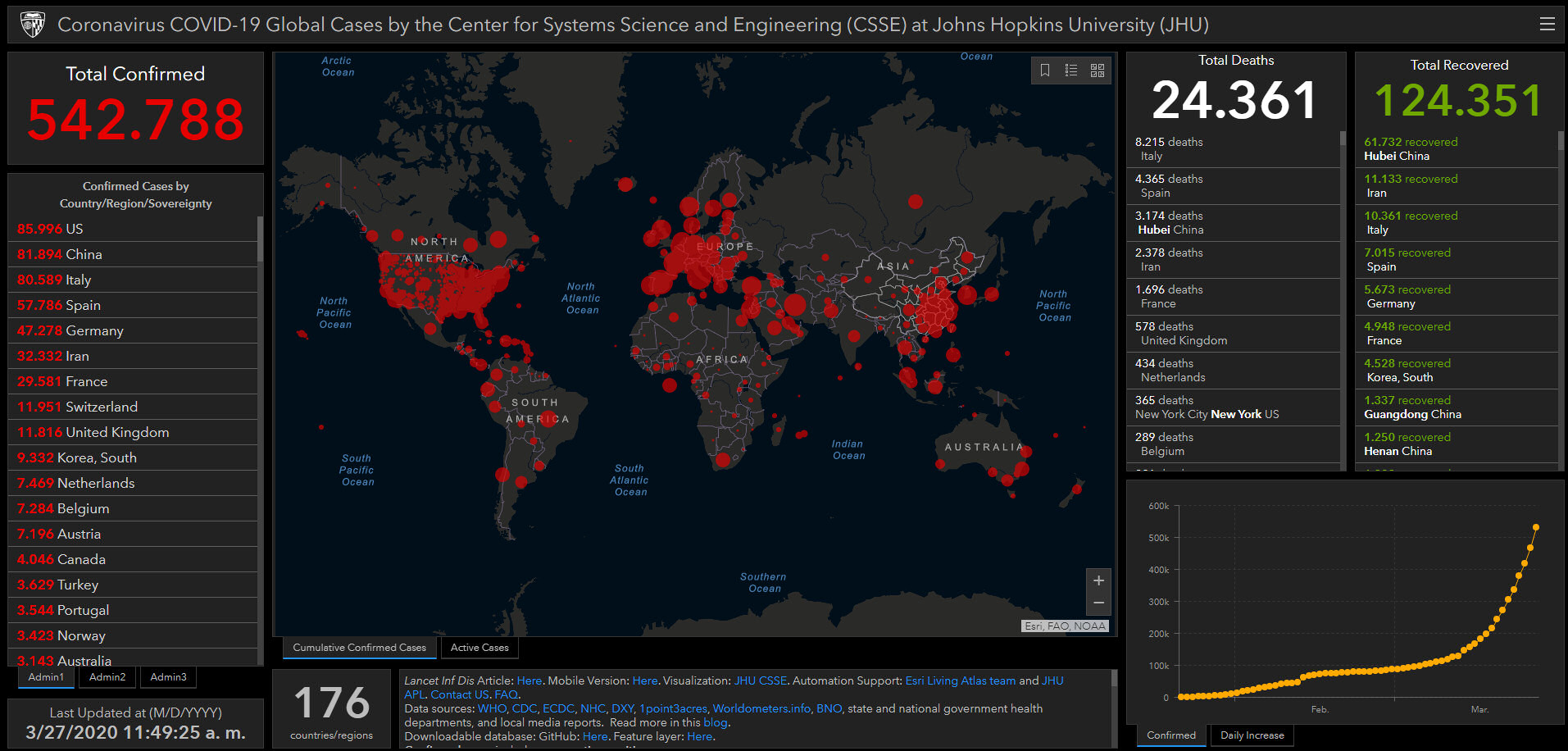Select the Cumulative Confirmed Cases tab
The width and height of the screenshot is (1568, 751).
point(359,648)
